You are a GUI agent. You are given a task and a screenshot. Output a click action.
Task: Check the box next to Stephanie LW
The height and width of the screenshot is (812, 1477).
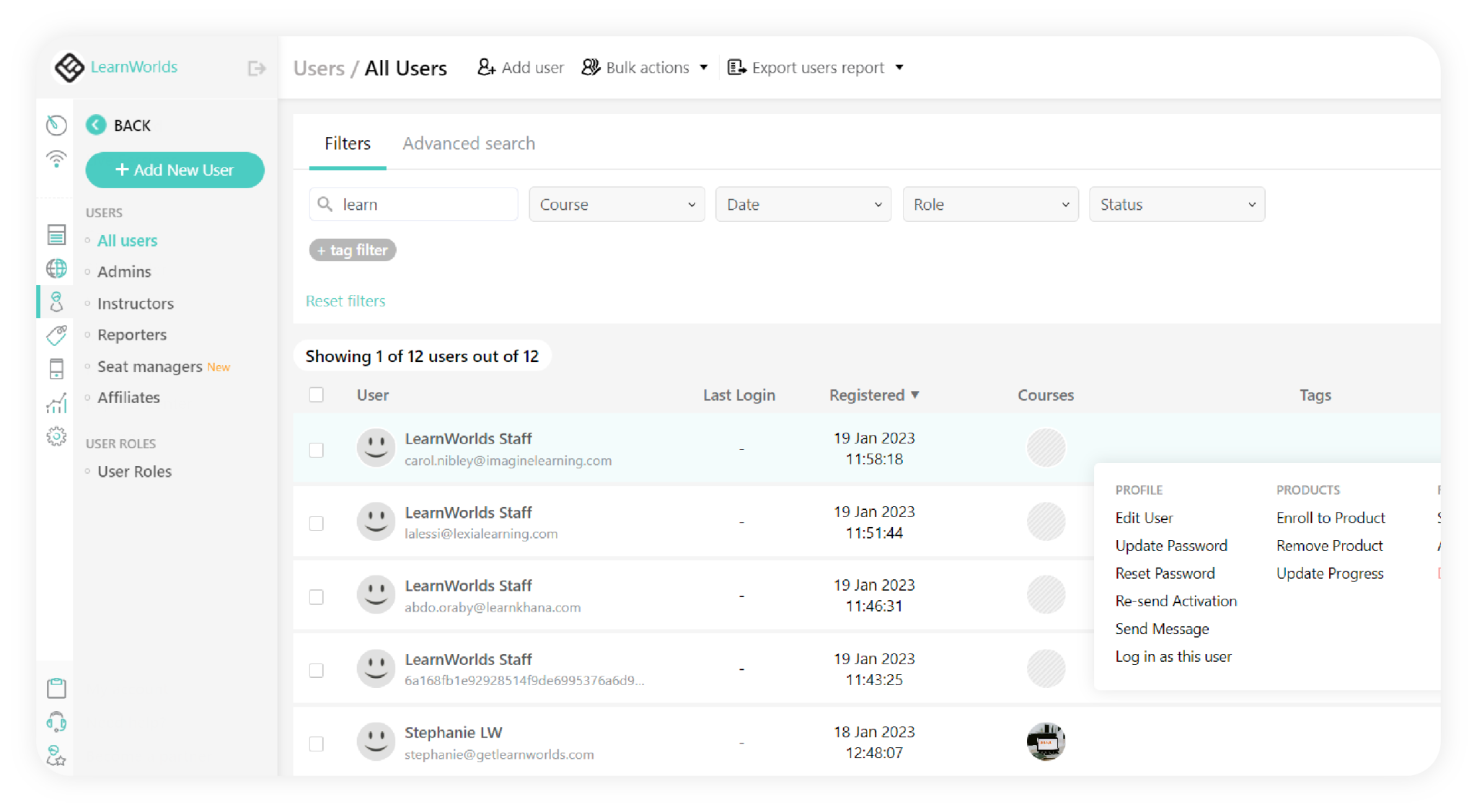tap(317, 743)
